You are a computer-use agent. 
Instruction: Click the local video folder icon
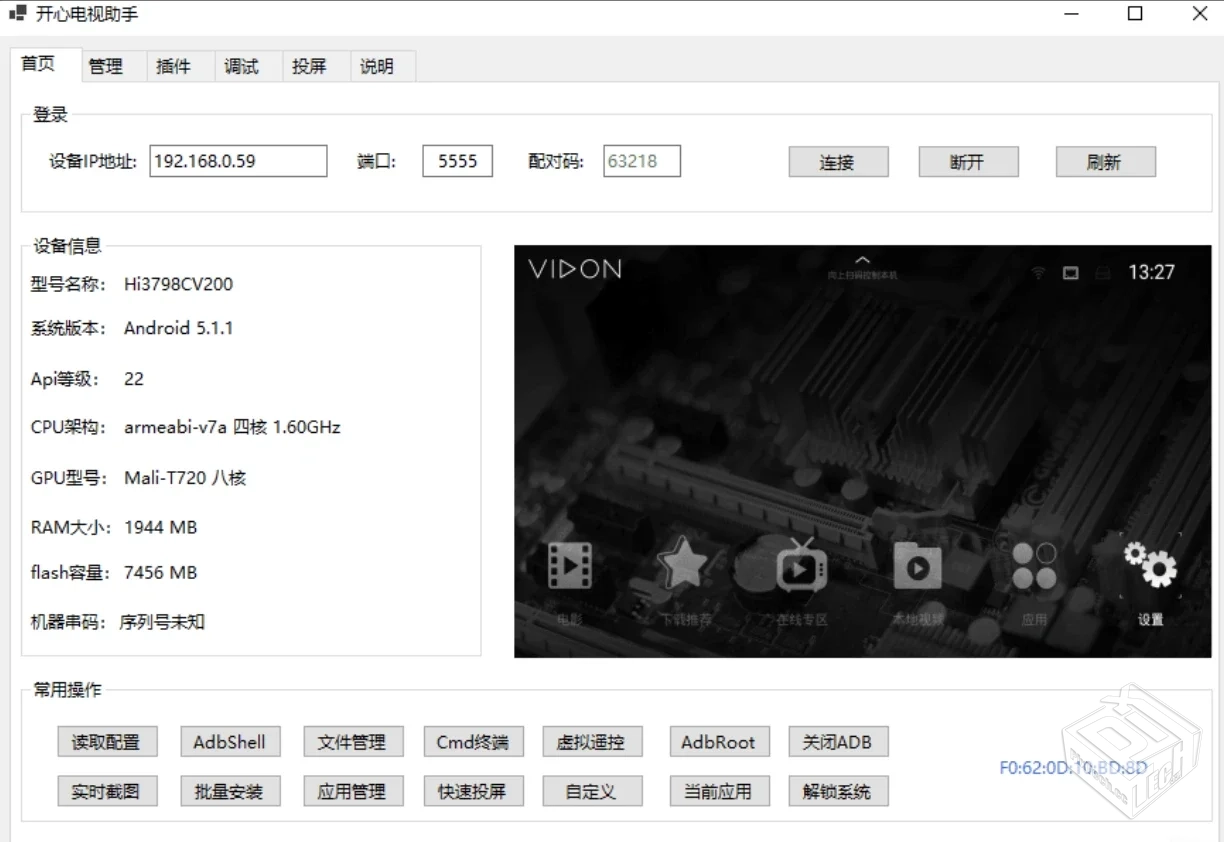(x=917, y=566)
